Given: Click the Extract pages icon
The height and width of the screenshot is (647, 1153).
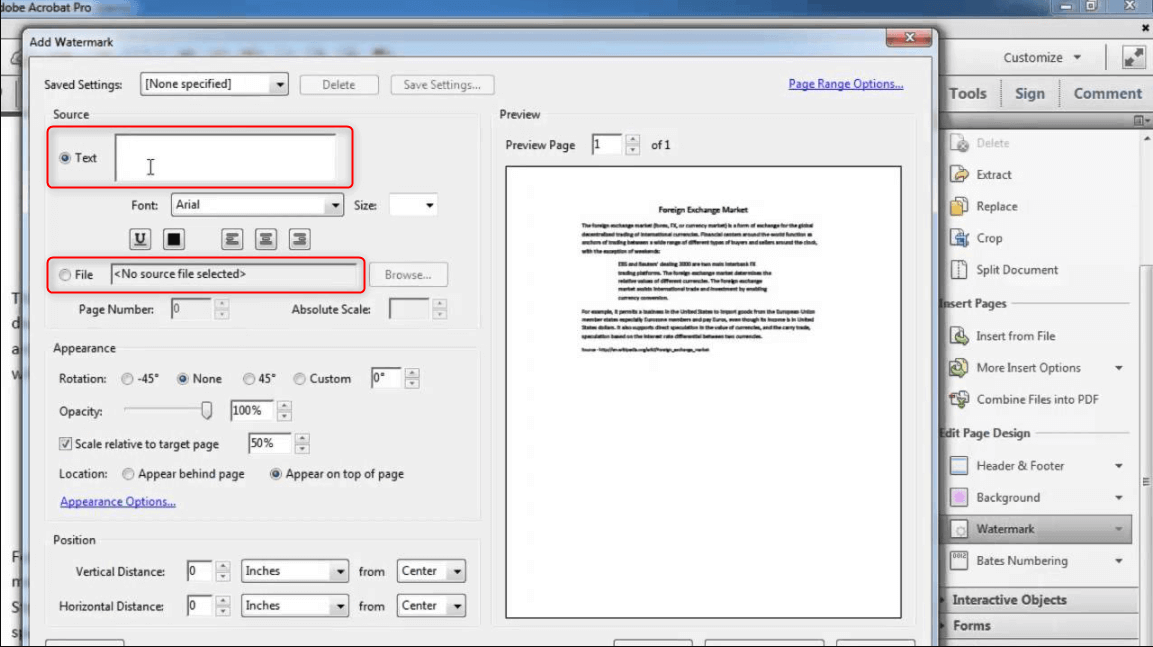Looking at the screenshot, I should [x=959, y=174].
